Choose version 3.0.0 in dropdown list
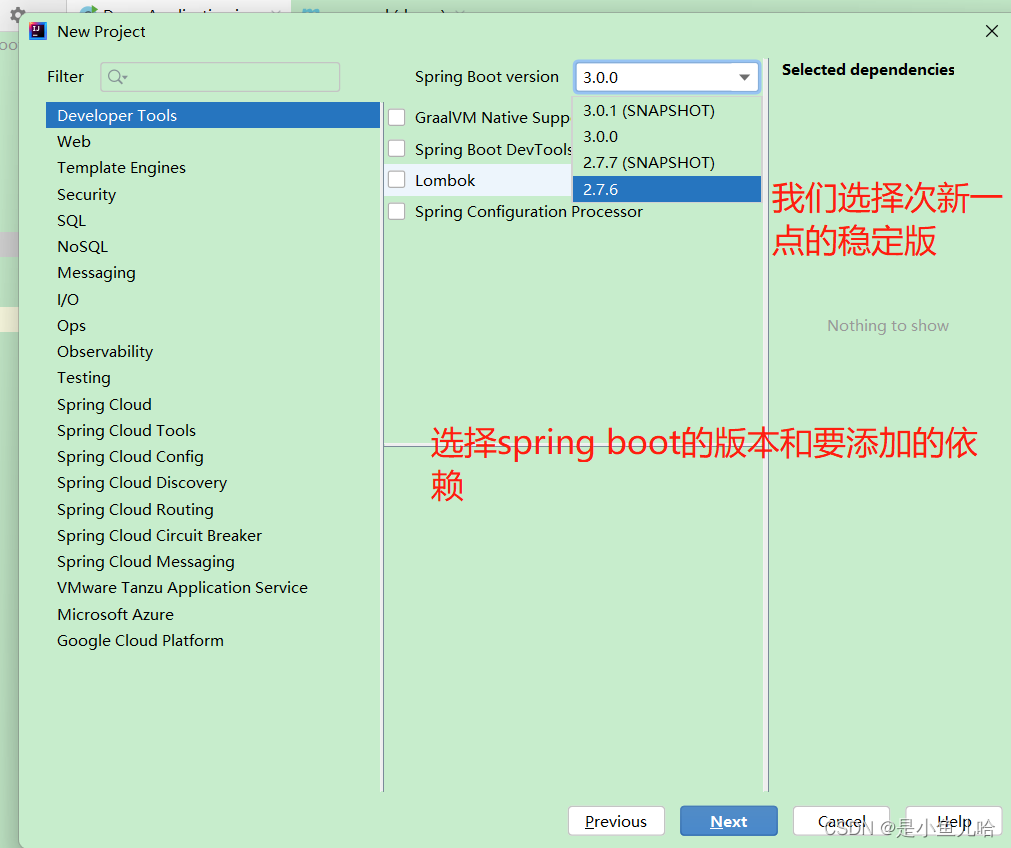1011x848 pixels. coord(667,137)
